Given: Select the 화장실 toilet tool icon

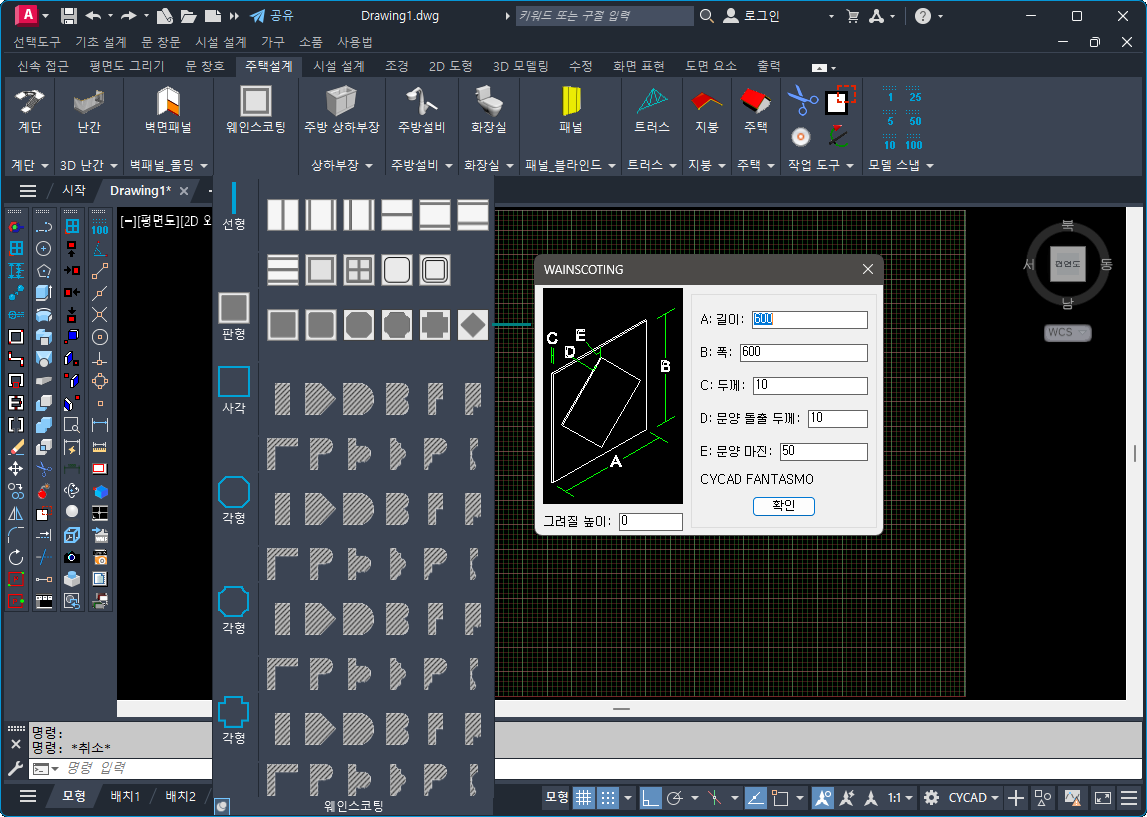Looking at the screenshot, I should coord(488,109).
